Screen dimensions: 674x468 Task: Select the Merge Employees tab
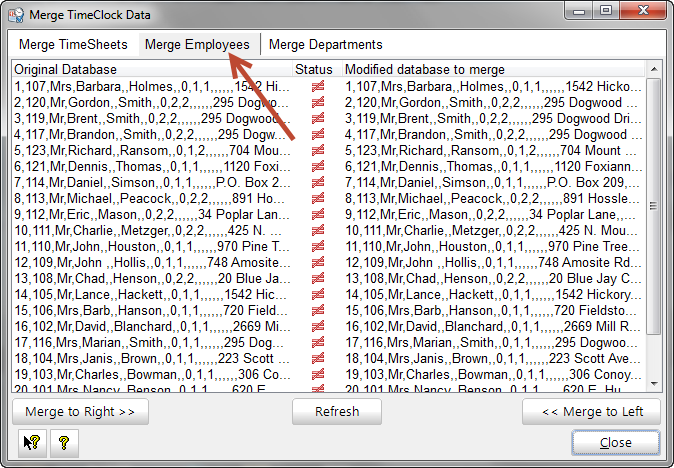click(x=197, y=45)
